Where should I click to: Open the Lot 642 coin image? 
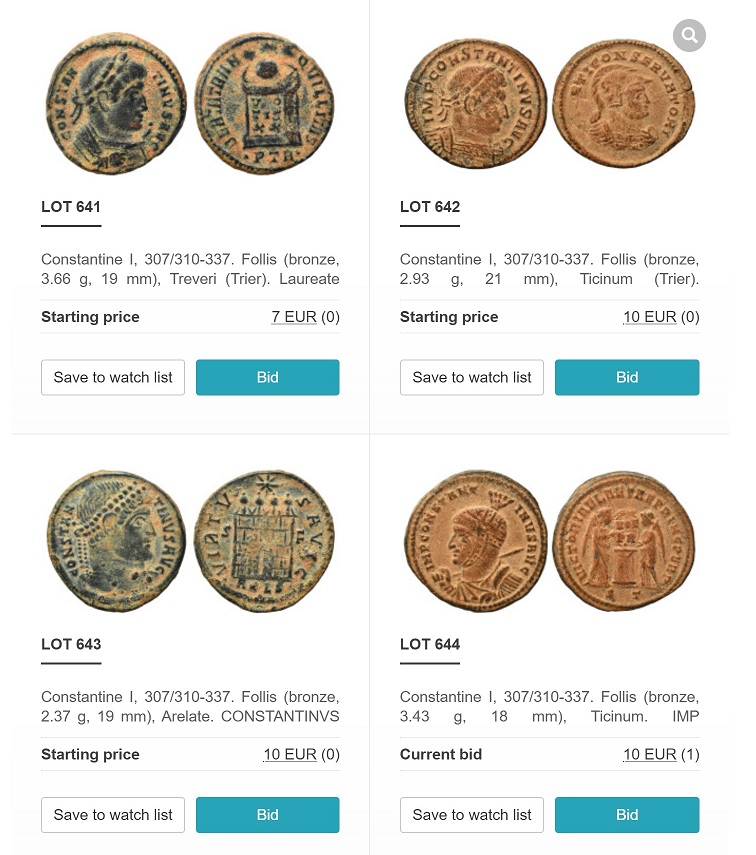(x=549, y=104)
